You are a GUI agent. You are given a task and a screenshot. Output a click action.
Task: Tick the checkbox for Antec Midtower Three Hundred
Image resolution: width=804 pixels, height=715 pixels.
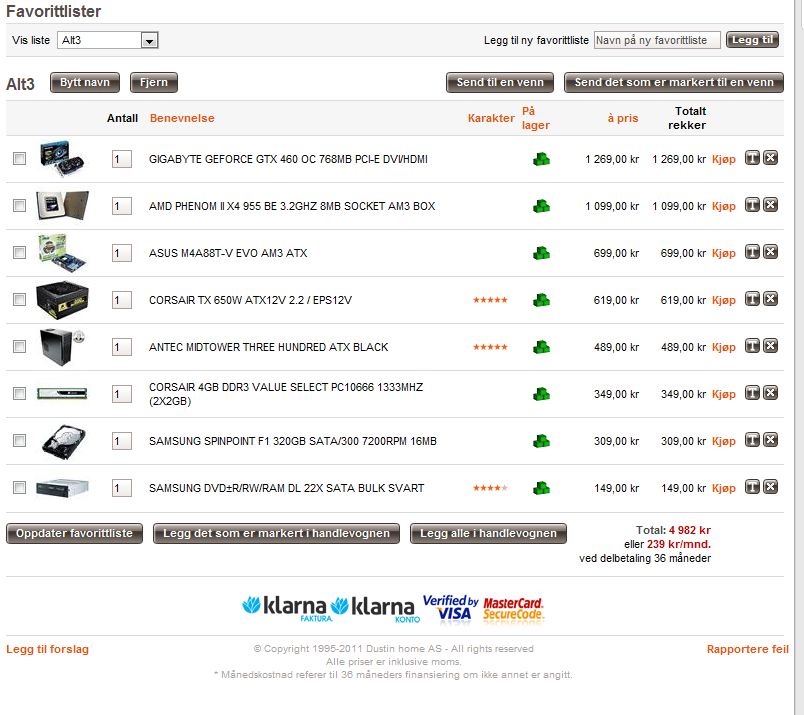tap(19, 347)
